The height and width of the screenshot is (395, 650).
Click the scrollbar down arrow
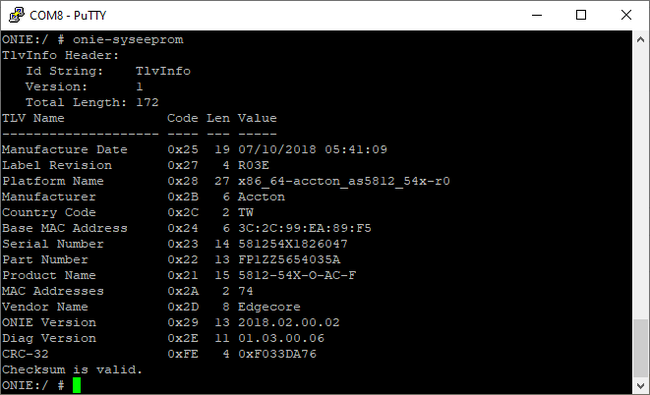640,386
